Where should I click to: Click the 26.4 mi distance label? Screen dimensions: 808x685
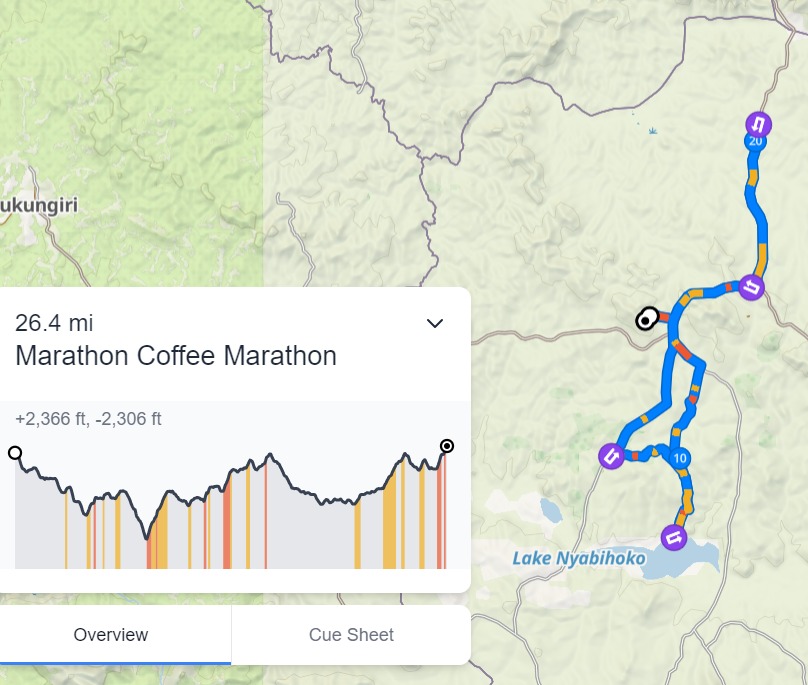point(54,323)
